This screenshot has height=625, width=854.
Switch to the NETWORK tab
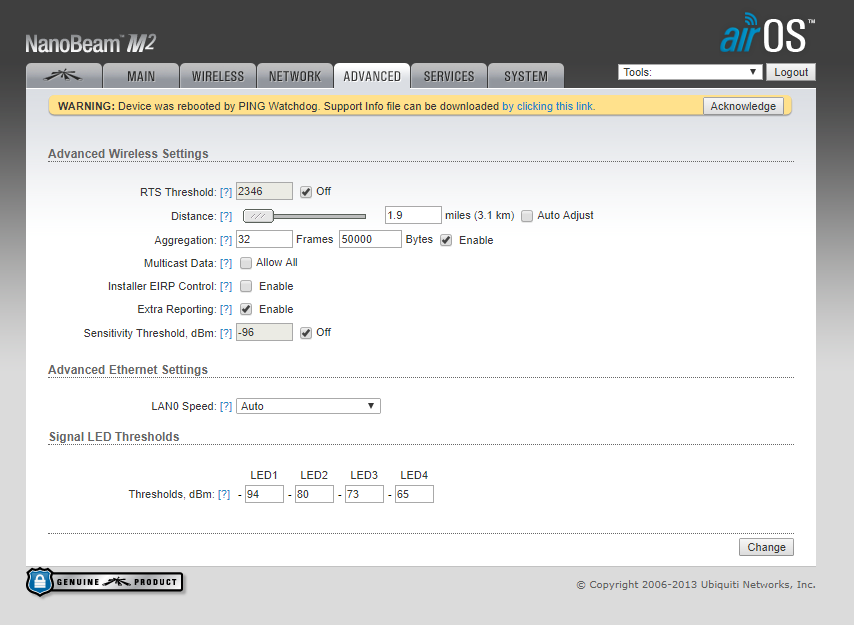(295, 76)
